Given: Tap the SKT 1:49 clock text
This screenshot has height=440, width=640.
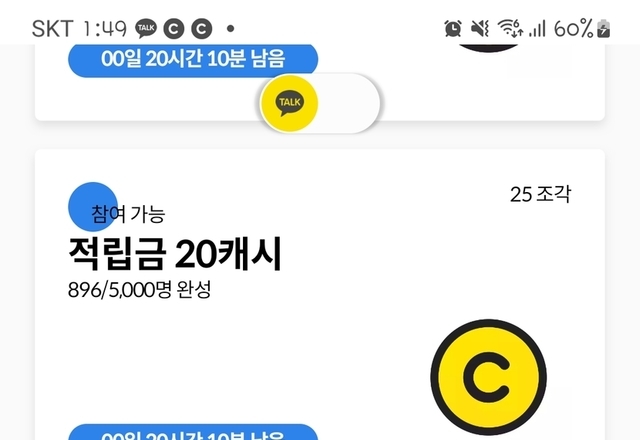Looking at the screenshot, I should click(x=79, y=29).
